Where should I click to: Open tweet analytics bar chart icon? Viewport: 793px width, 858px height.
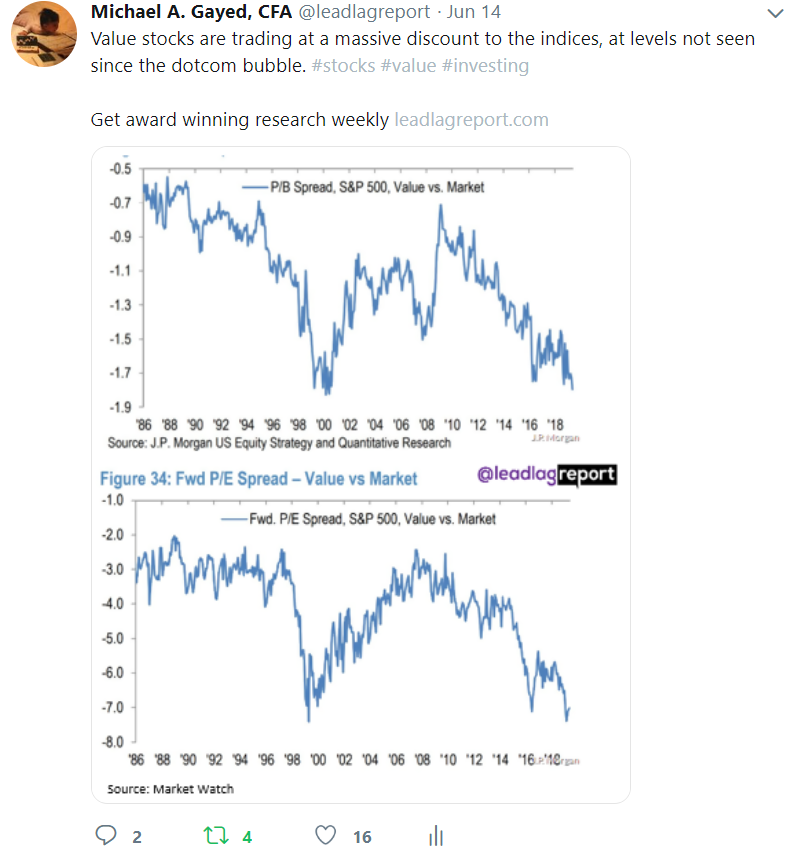pos(435,836)
